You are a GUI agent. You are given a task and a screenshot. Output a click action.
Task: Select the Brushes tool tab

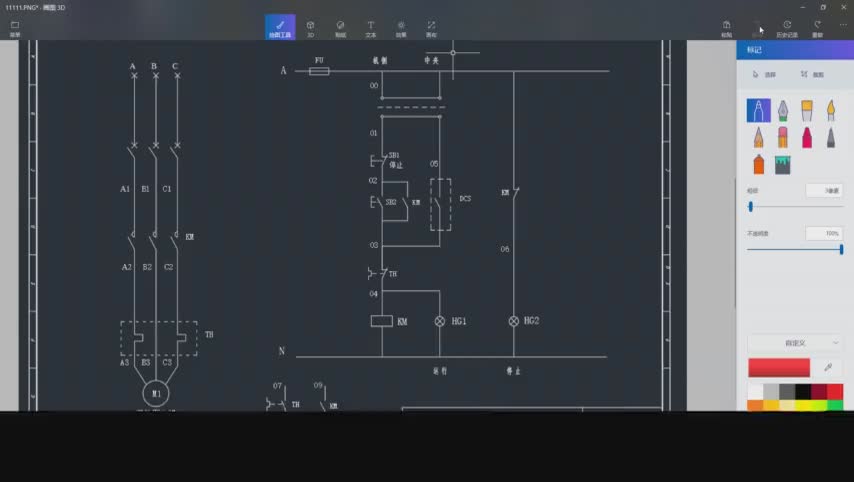[x=280, y=27]
